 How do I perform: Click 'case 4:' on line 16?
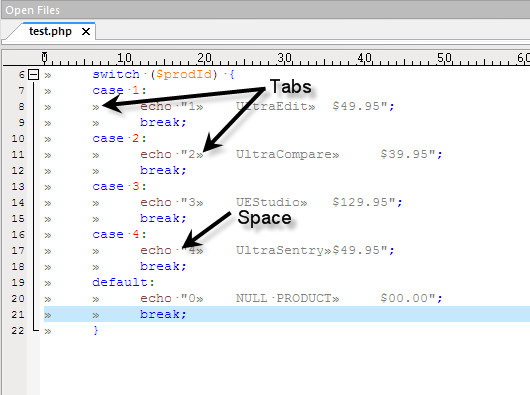point(119,234)
